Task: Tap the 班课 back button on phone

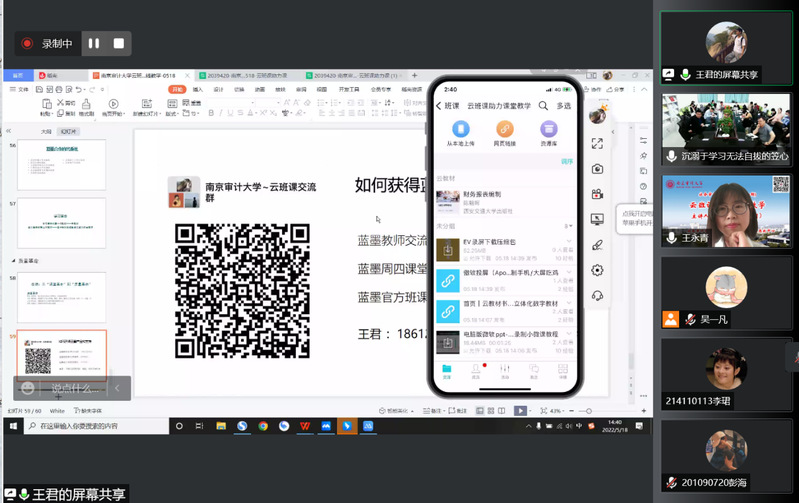Action: pyautogui.click(x=447, y=106)
